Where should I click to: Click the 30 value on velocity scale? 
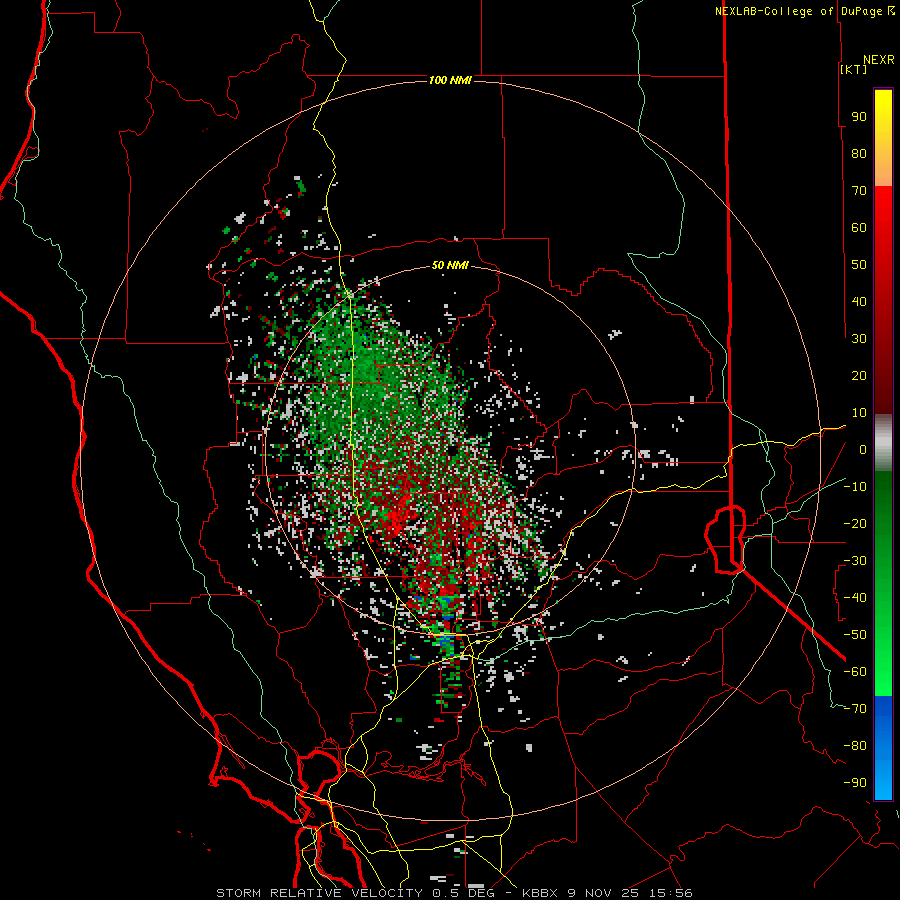coord(859,339)
